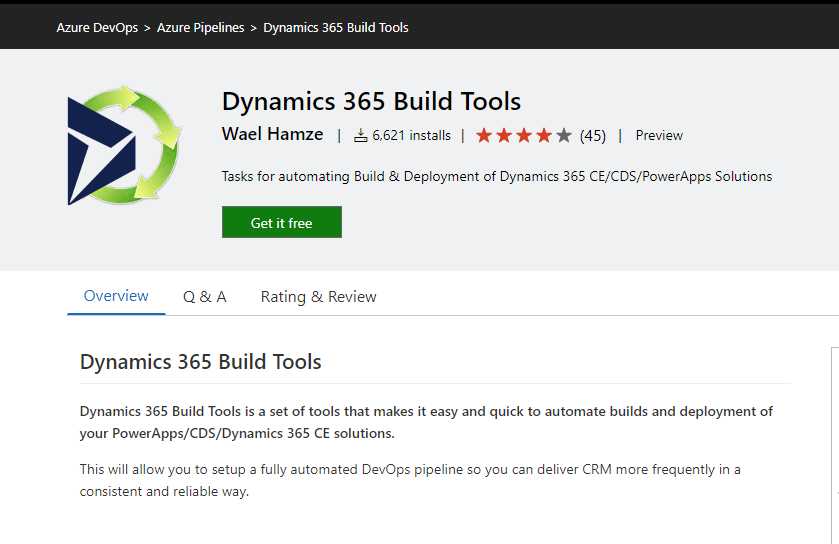Click the extension title heading in header
The image size is (839, 544).
(371, 102)
